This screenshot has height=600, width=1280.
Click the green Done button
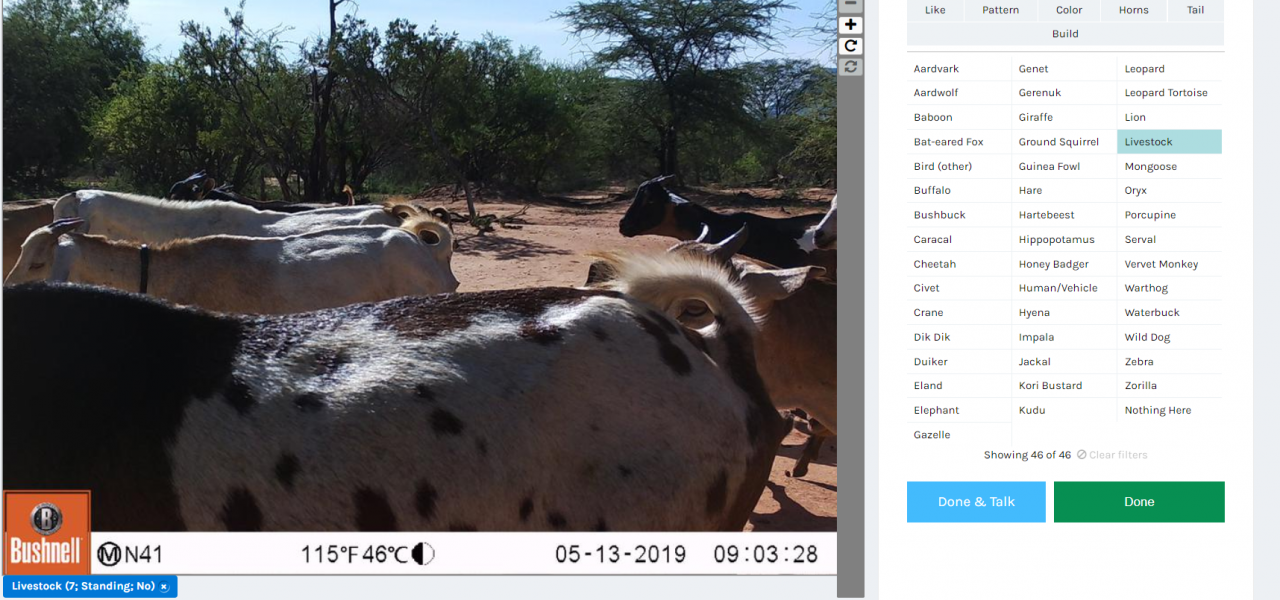tap(1139, 502)
